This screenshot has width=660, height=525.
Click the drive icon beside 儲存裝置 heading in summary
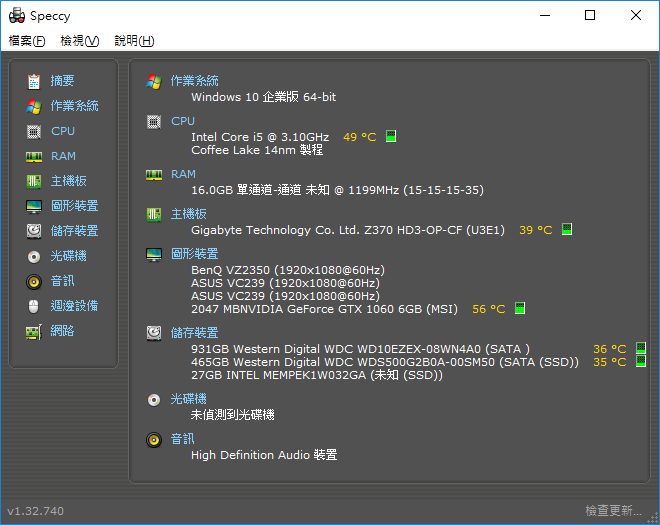coord(154,333)
